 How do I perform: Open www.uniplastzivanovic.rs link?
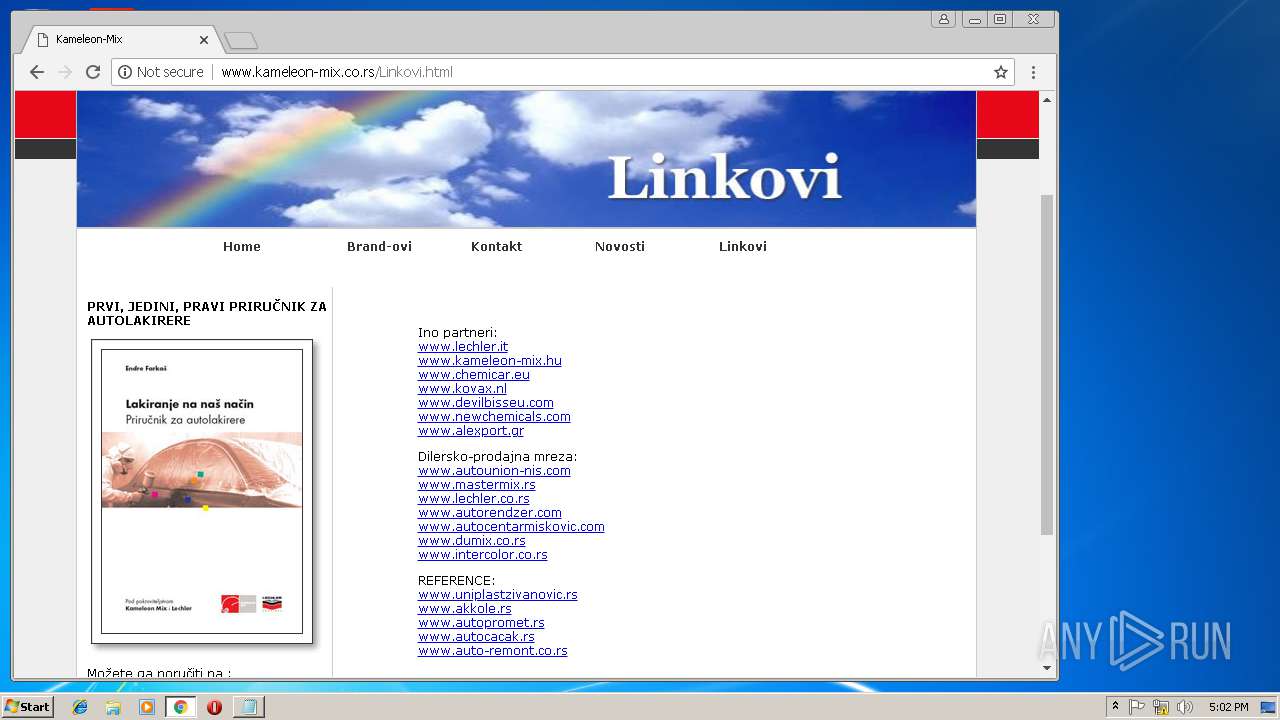(x=498, y=595)
